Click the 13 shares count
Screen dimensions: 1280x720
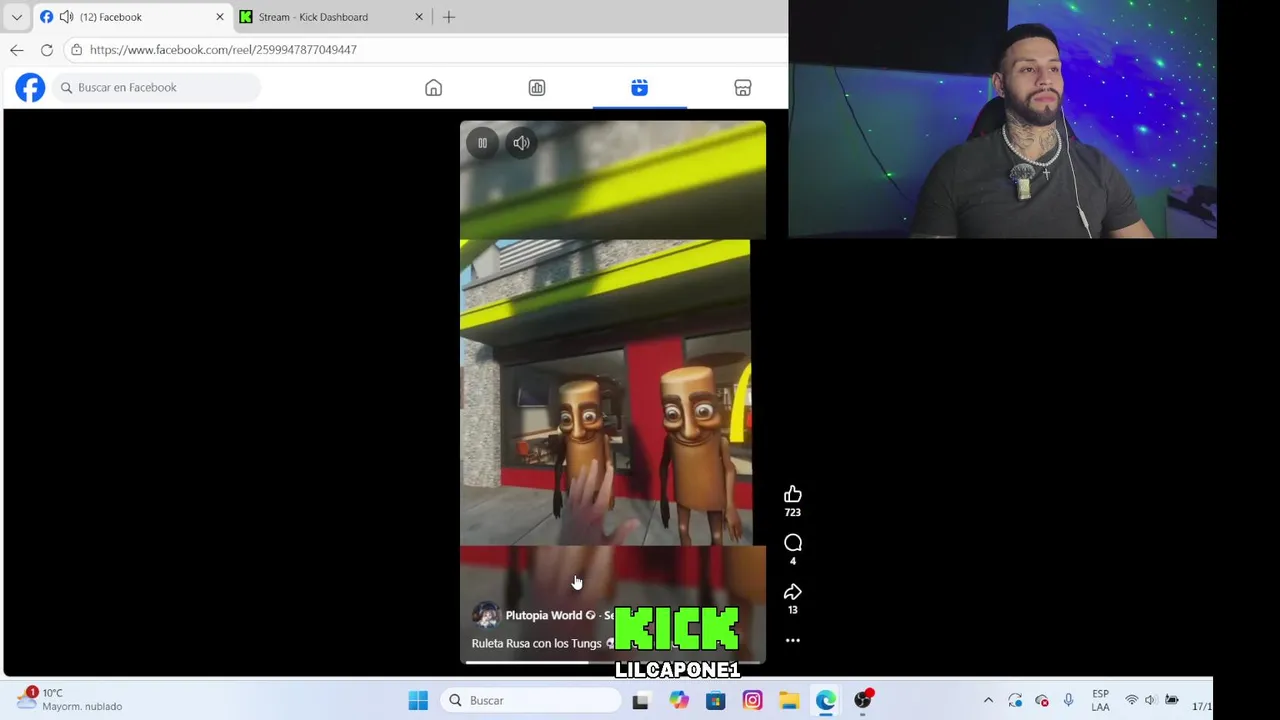792,610
